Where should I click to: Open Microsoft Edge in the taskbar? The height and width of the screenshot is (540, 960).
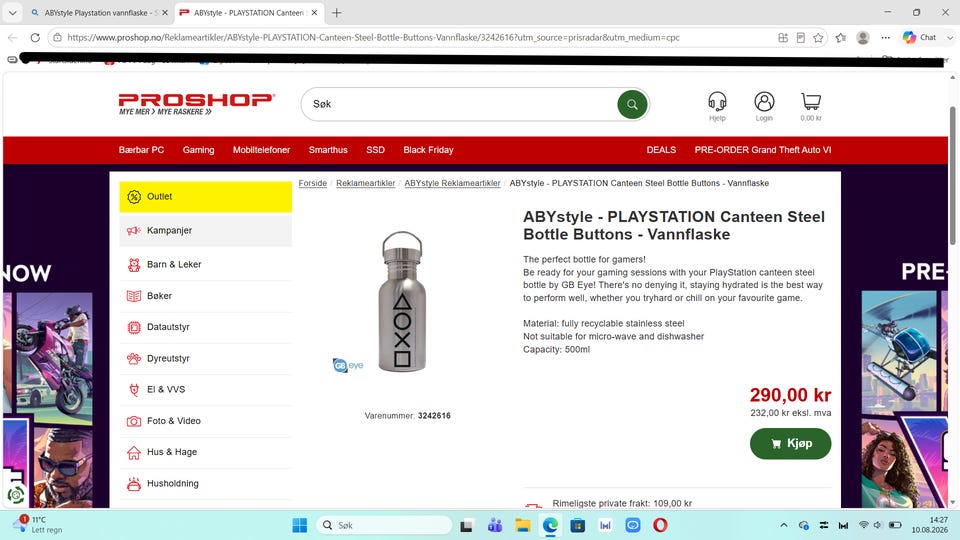(x=550, y=525)
